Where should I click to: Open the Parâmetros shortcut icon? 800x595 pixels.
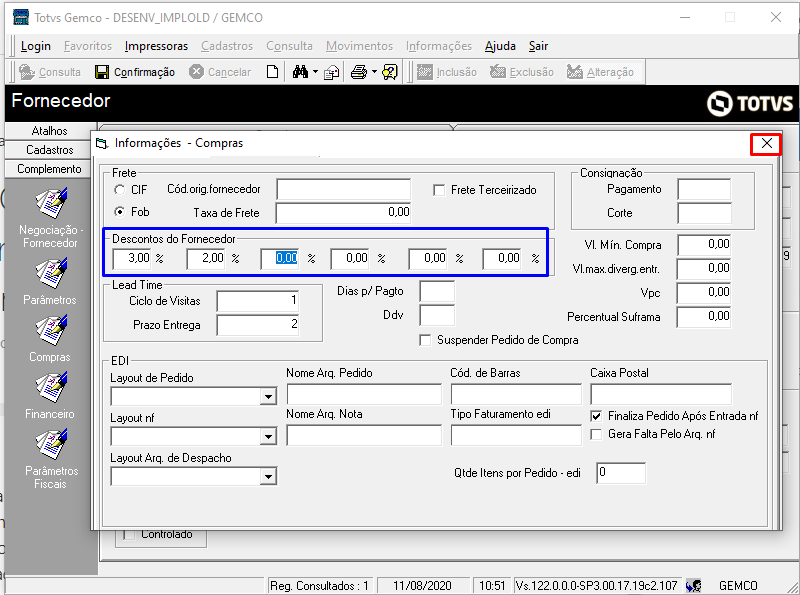coord(52,273)
